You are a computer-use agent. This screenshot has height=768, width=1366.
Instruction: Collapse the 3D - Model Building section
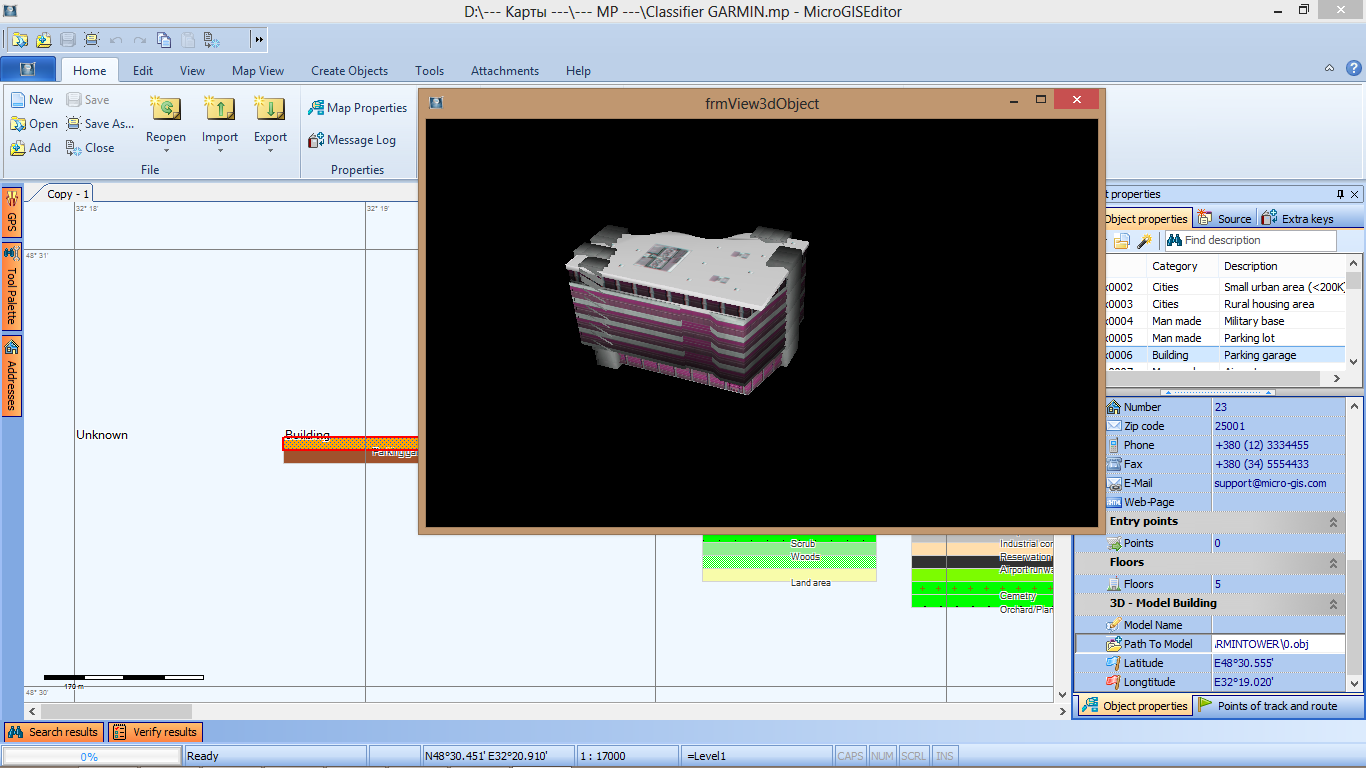(x=1333, y=604)
